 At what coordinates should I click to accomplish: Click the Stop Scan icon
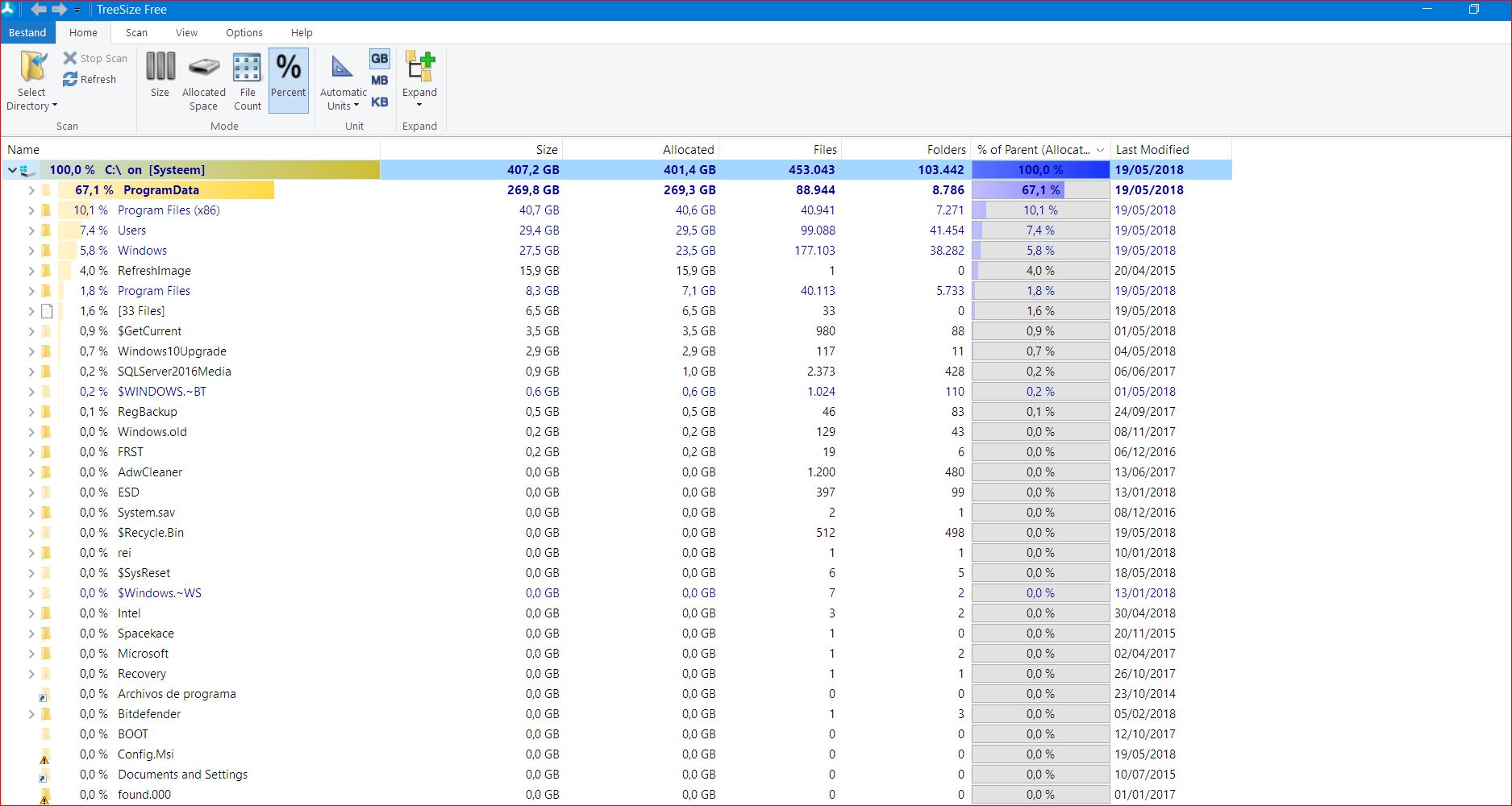click(x=70, y=58)
